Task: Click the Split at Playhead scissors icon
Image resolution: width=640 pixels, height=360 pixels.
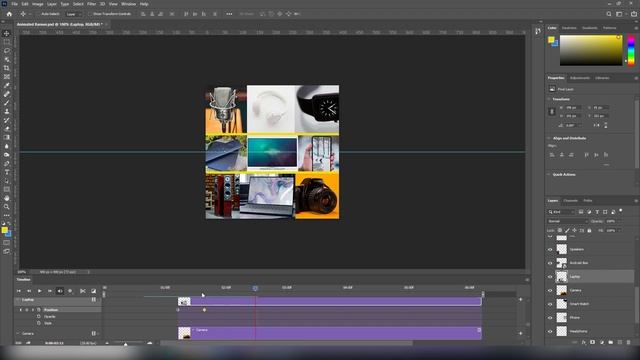Action: point(83,291)
